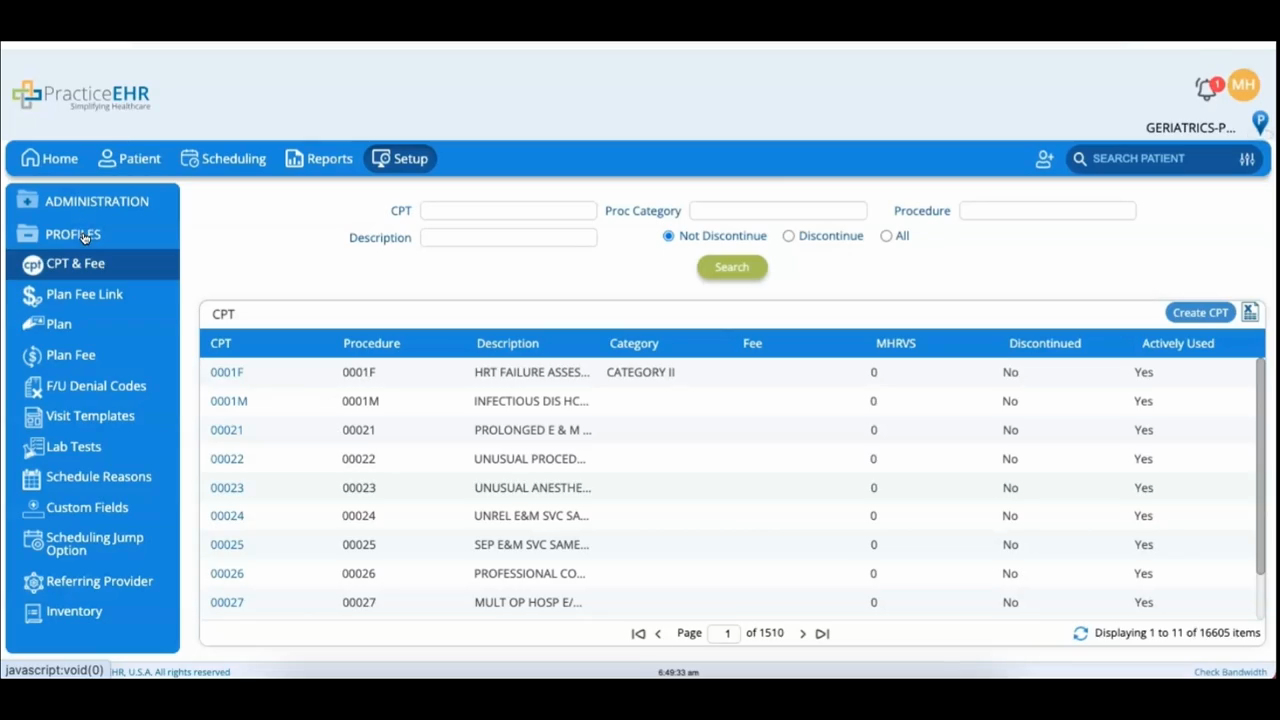Go to previous page arrow
1280x720 pixels.
tap(658, 634)
